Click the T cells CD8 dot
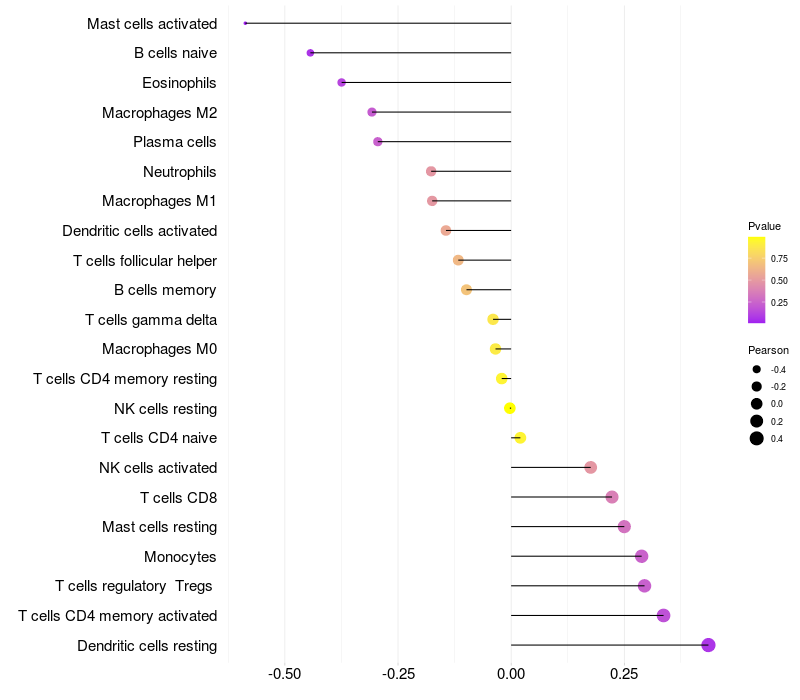Image resolution: width=800 pixels, height=700 pixels. [612, 497]
